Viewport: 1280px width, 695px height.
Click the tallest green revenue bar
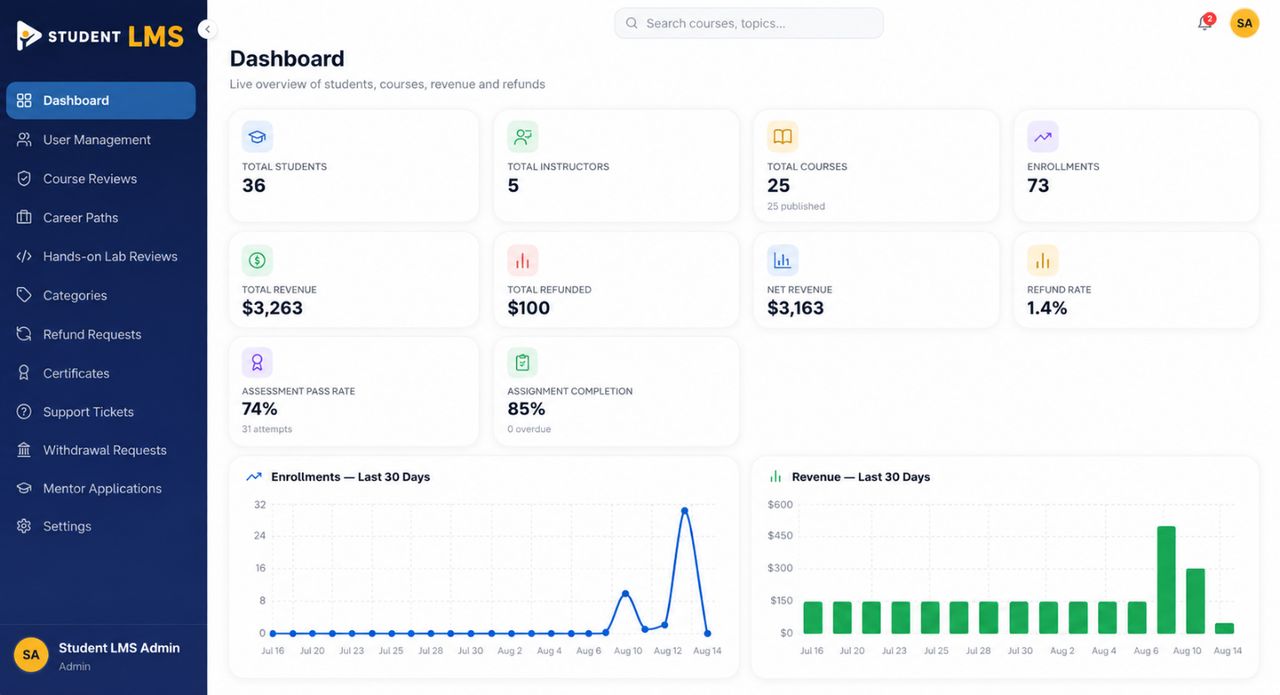1166,580
